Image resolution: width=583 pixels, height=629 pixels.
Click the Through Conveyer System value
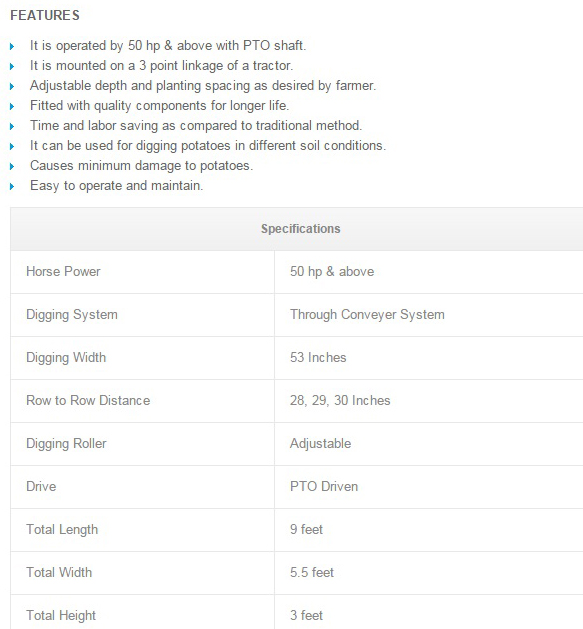[367, 314]
